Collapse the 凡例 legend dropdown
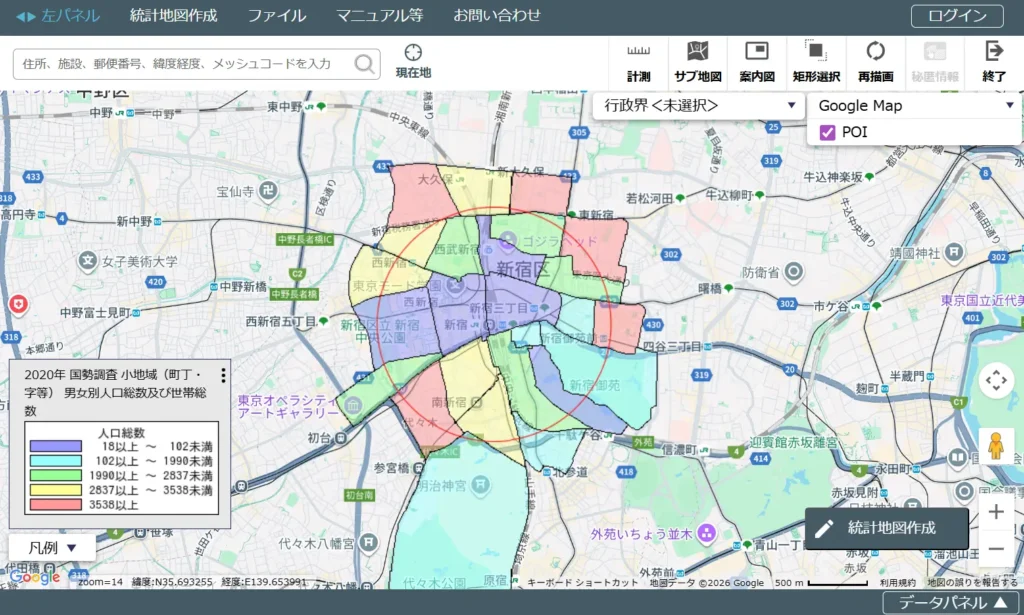This screenshot has width=1024, height=615. pyautogui.click(x=52, y=547)
